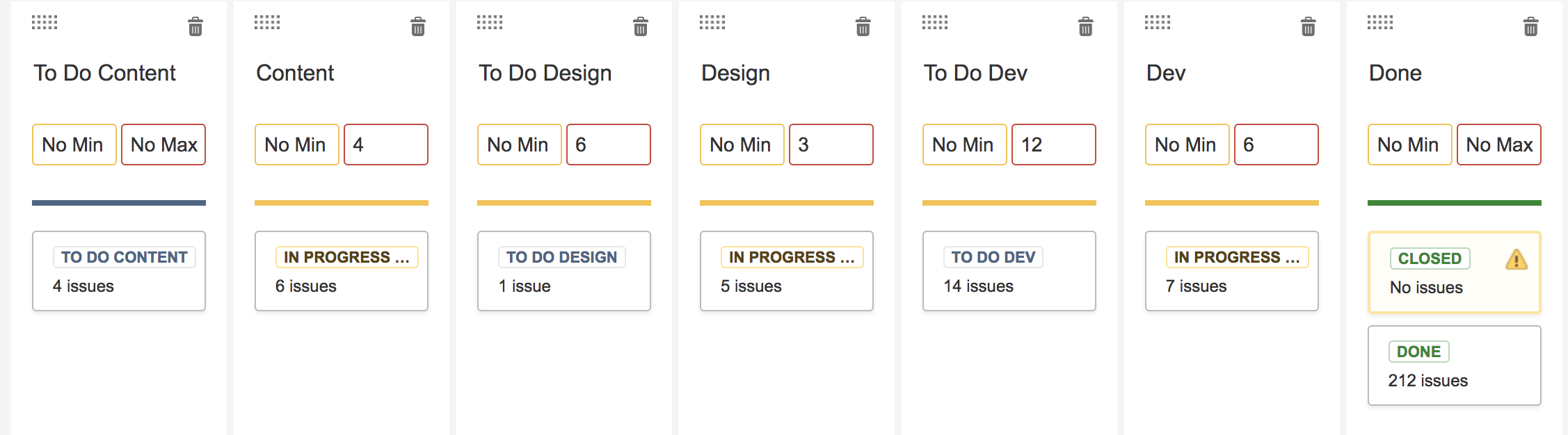
Task: Click the trash icon on the To Do Design column
Action: click(x=639, y=26)
